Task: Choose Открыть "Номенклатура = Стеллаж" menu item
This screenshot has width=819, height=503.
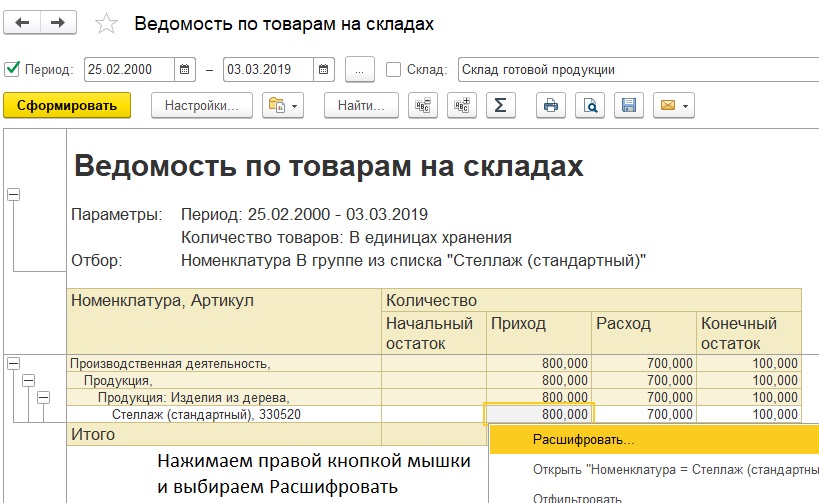Action: (x=654, y=470)
